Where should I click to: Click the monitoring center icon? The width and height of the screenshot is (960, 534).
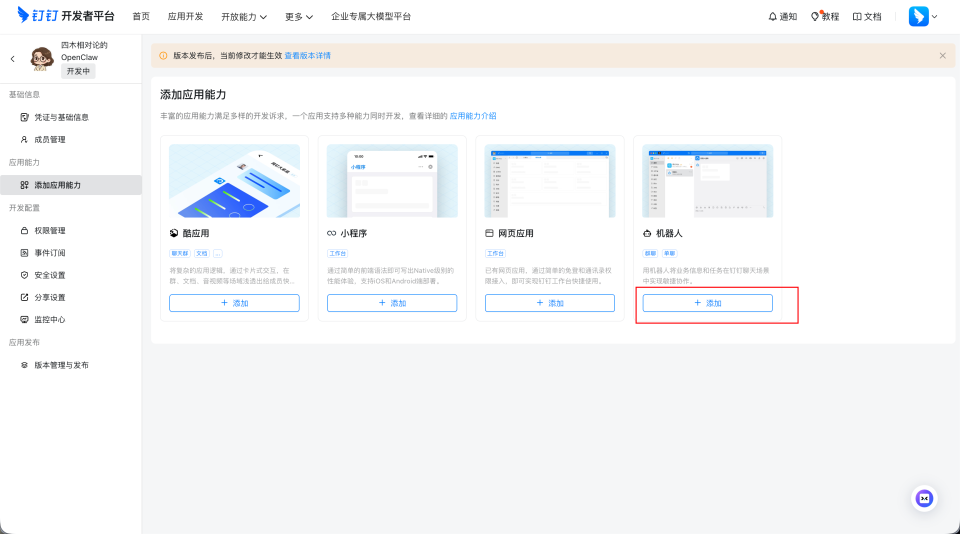click(x=24, y=320)
